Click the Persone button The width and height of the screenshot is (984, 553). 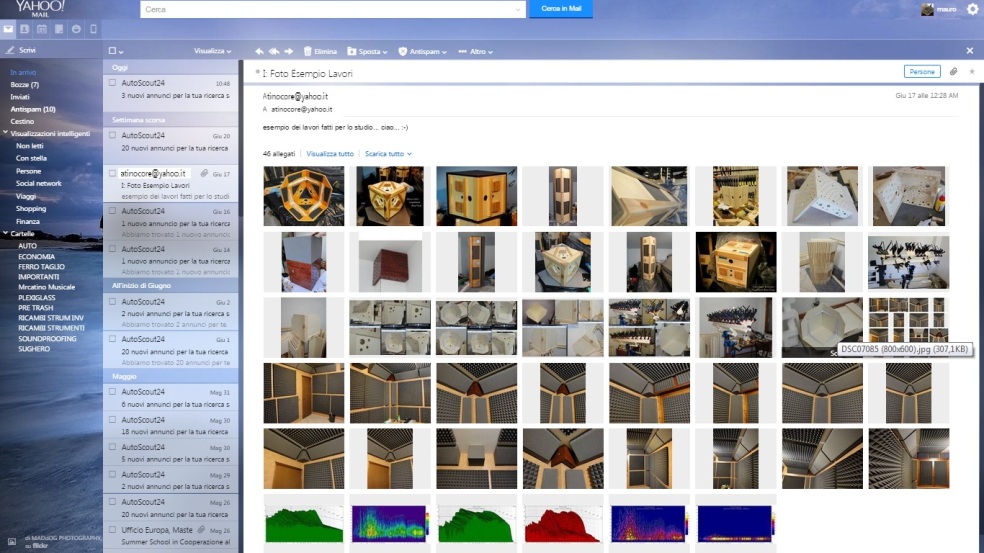922,72
